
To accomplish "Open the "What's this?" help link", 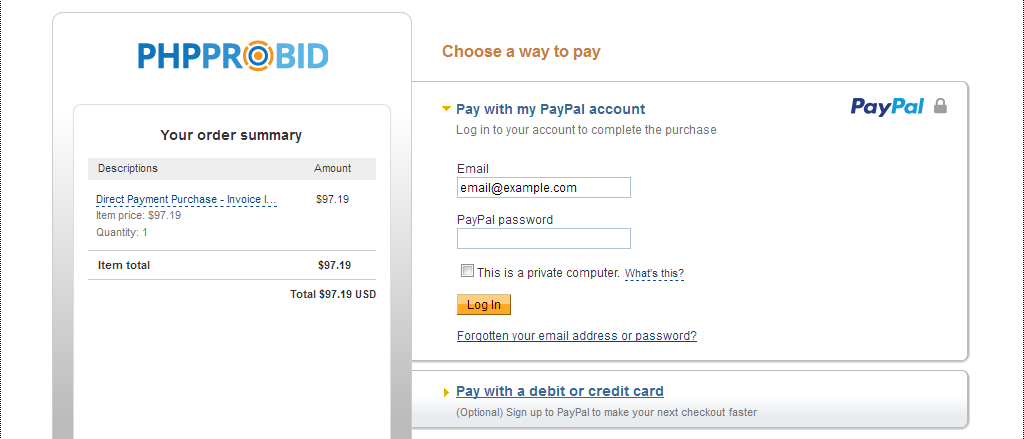I will click(654, 273).
